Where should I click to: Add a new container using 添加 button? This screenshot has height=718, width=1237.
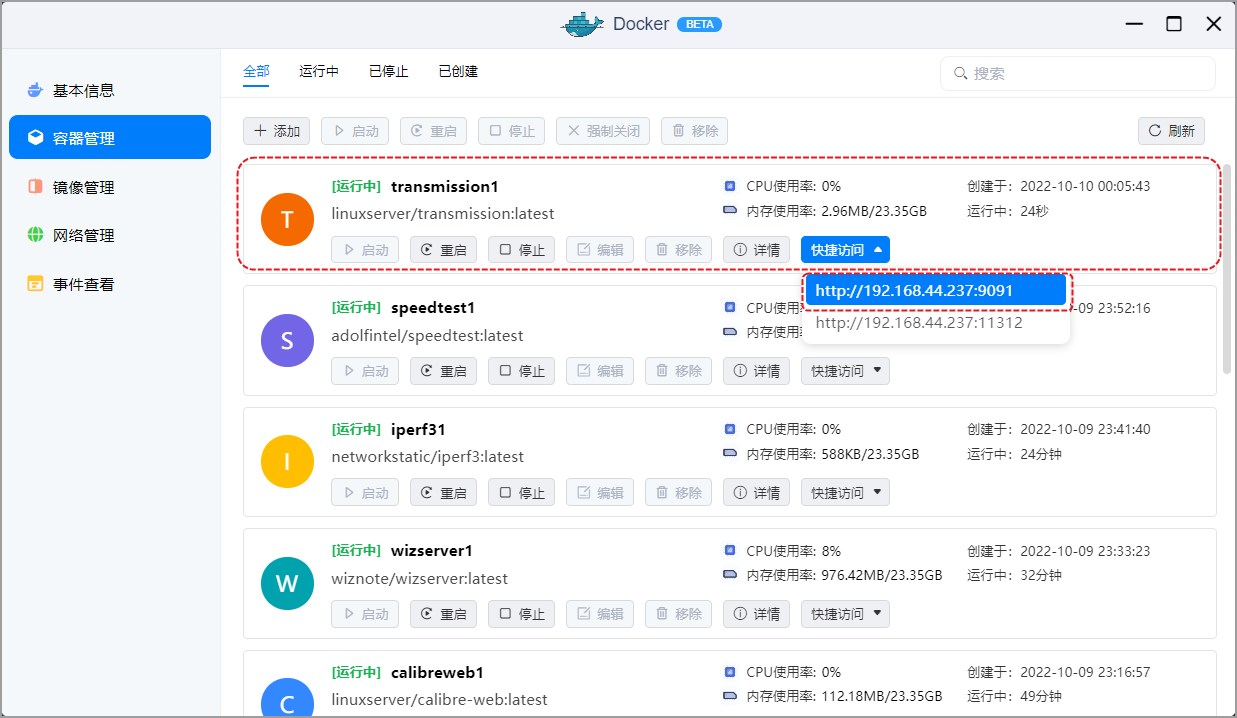(x=277, y=130)
